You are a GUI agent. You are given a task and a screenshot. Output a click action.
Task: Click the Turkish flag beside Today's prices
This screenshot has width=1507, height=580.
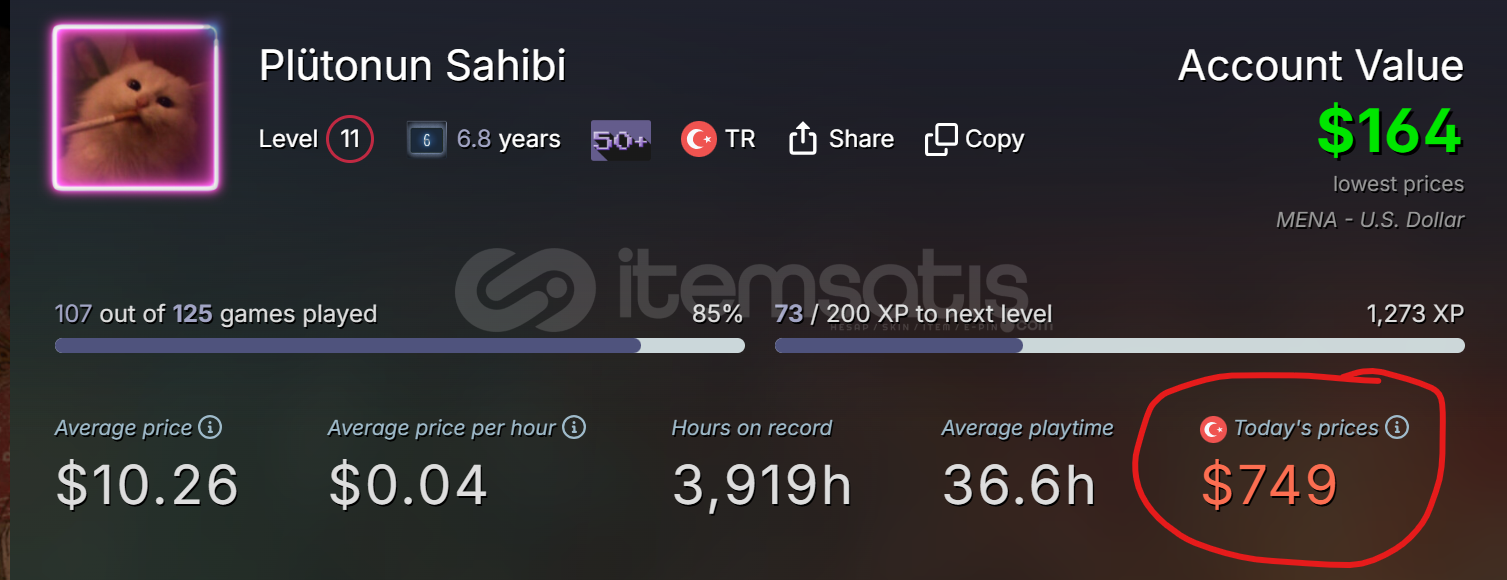(x=1213, y=429)
